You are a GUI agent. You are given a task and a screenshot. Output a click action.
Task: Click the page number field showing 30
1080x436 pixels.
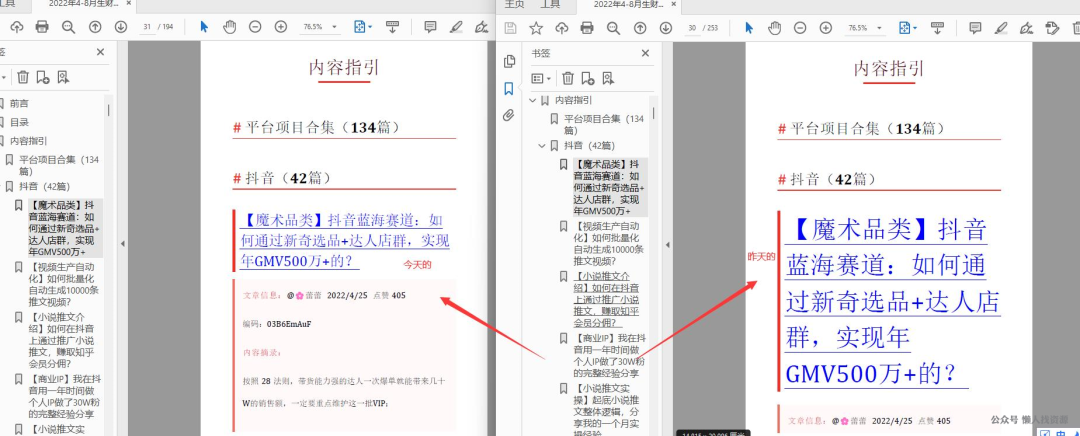(692, 28)
